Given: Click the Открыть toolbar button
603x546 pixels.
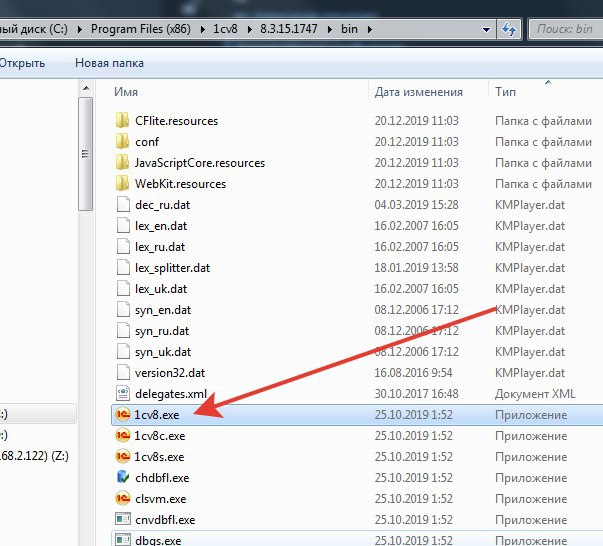Looking at the screenshot, I should 22,63.
